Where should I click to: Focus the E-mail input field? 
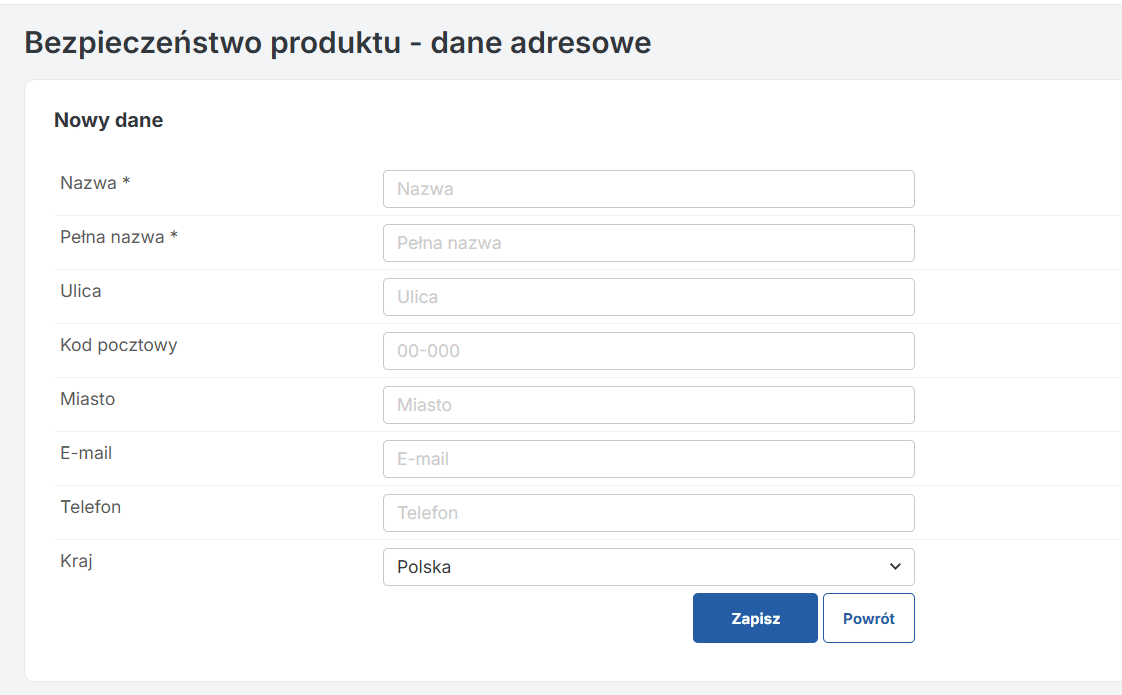pos(648,459)
